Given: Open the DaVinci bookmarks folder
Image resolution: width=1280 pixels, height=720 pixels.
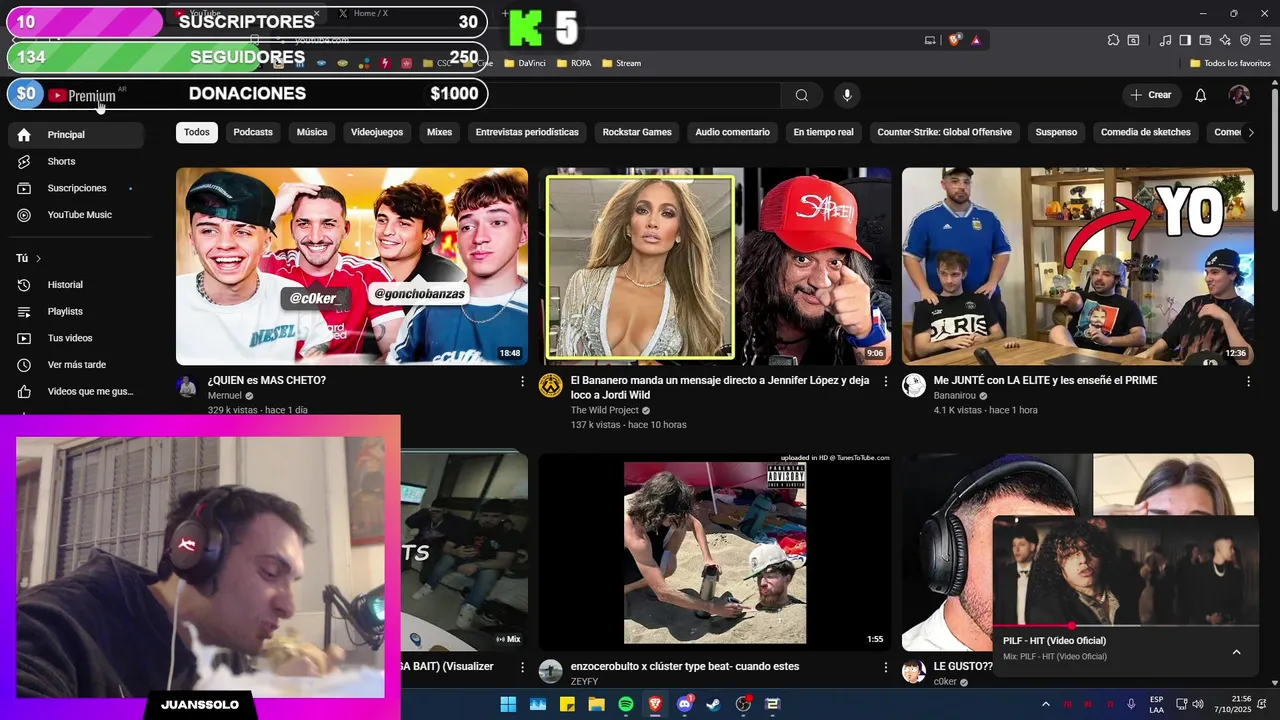Looking at the screenshot, I should pos(525,63).
